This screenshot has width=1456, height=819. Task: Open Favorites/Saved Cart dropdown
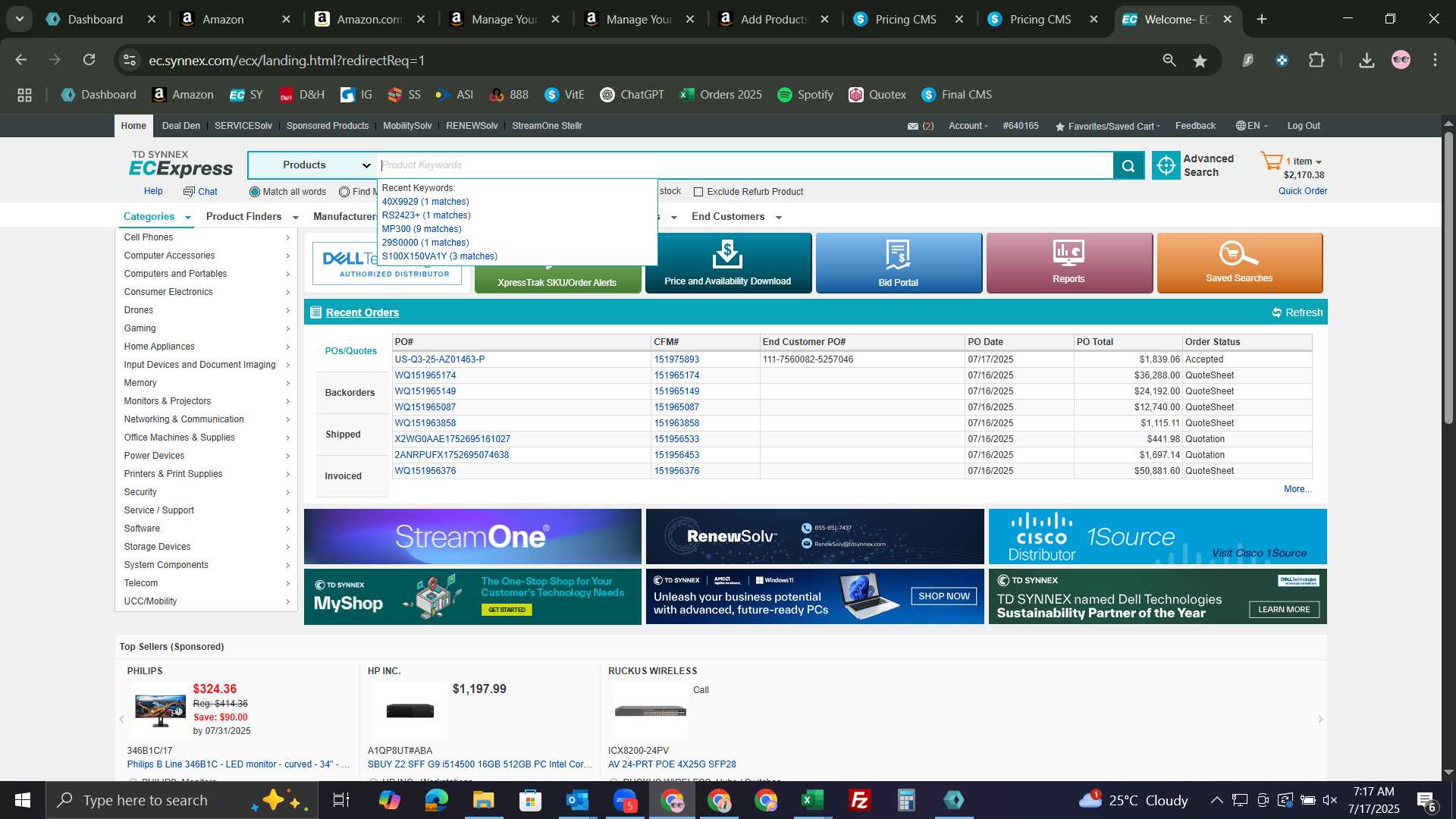(x=1108, y=126)
